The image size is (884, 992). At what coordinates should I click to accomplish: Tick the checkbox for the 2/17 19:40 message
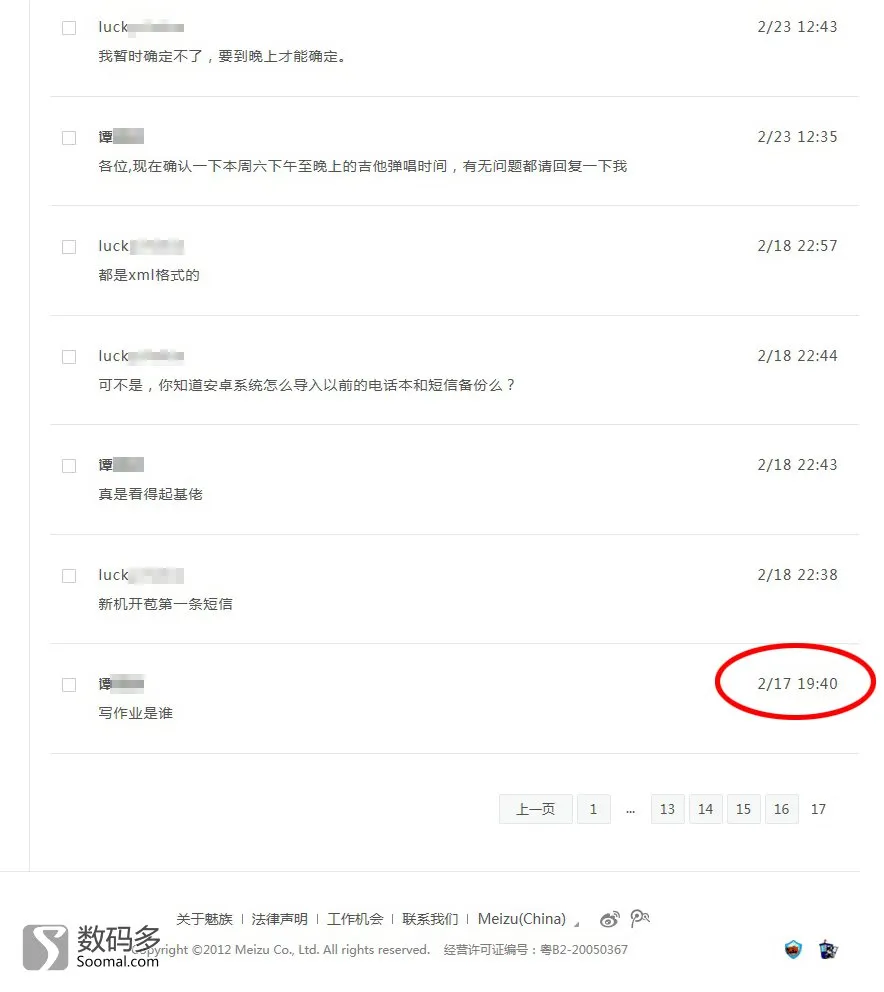(x=69, y=685)
